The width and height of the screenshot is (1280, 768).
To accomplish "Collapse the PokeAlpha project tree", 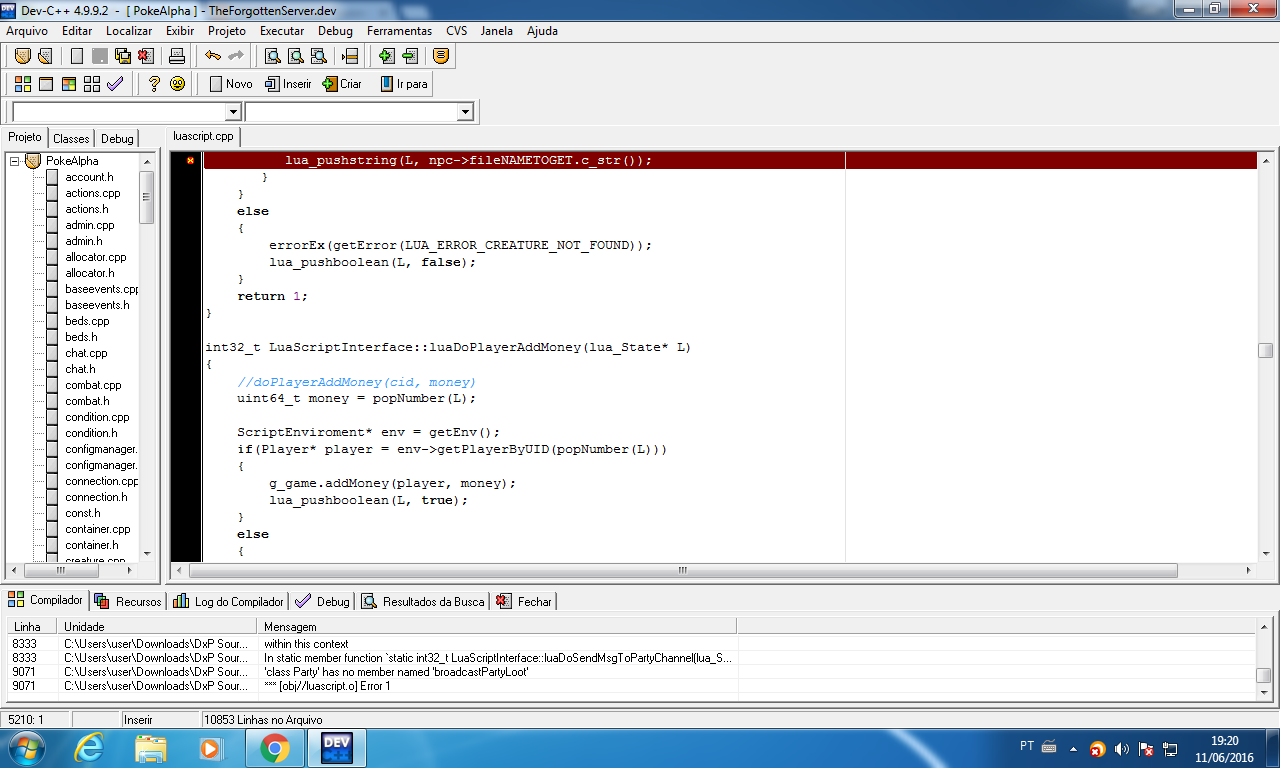I will click(x=15, y=161).
